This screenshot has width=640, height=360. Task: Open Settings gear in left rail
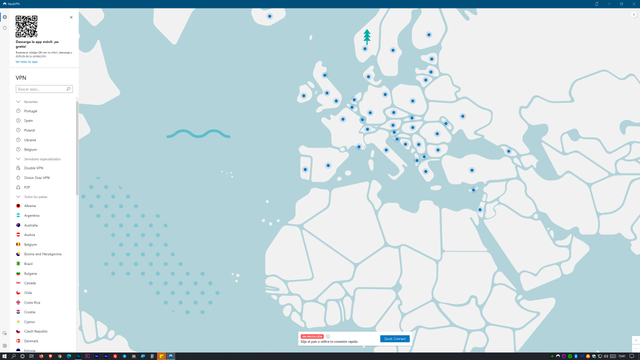[5, 346]
